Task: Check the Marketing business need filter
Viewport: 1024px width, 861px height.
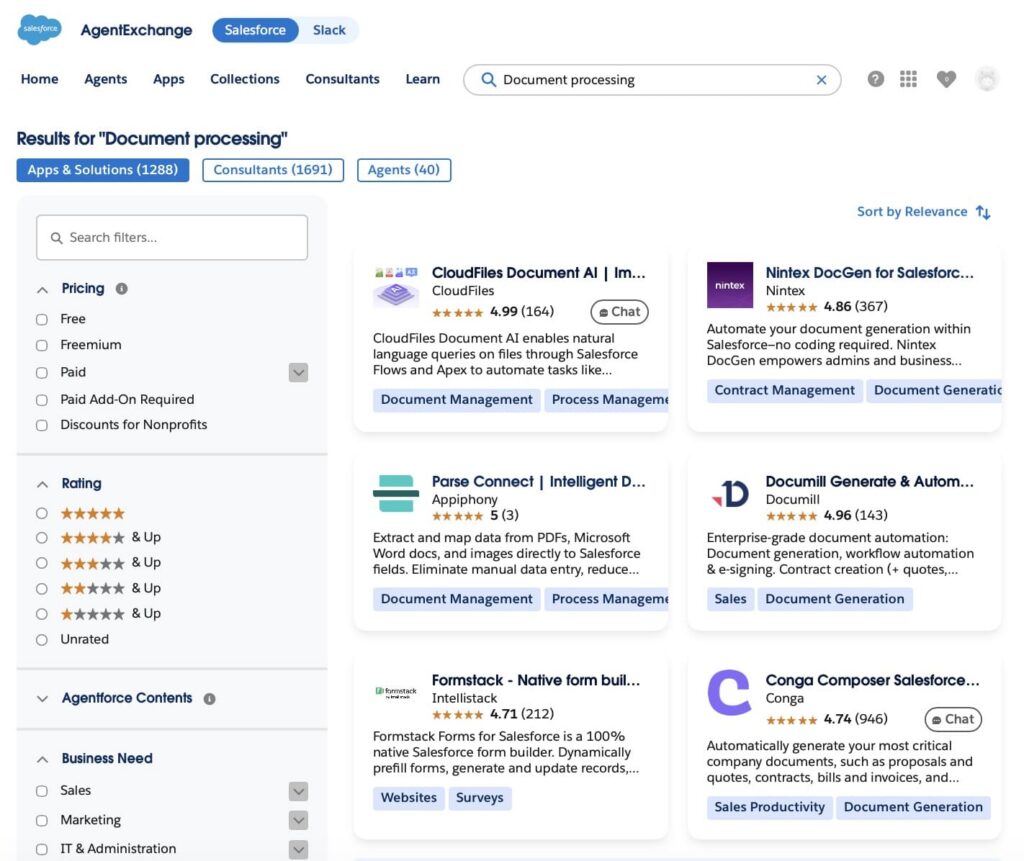Action: point(42,820)
